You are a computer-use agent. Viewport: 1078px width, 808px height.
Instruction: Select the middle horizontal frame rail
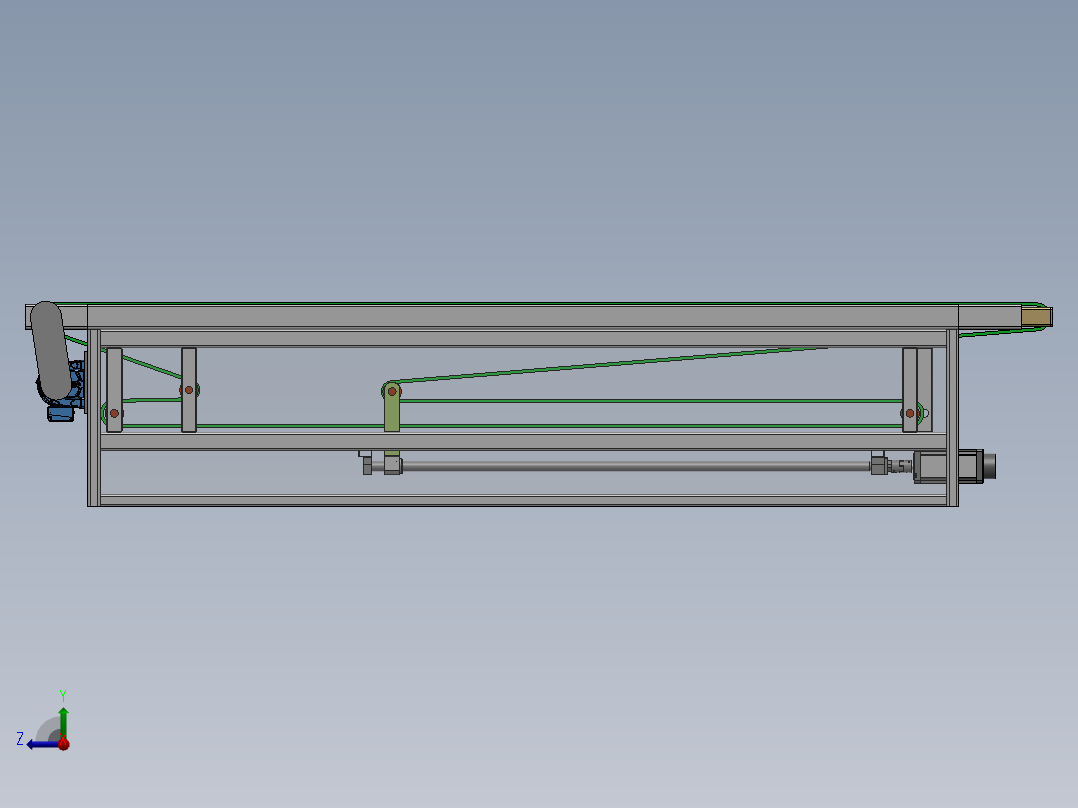click(x=522, y=441)
